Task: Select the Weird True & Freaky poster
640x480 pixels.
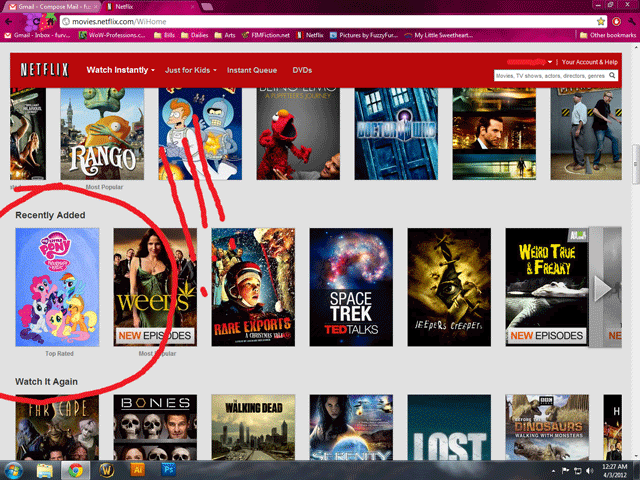Action: click(547, 287)
